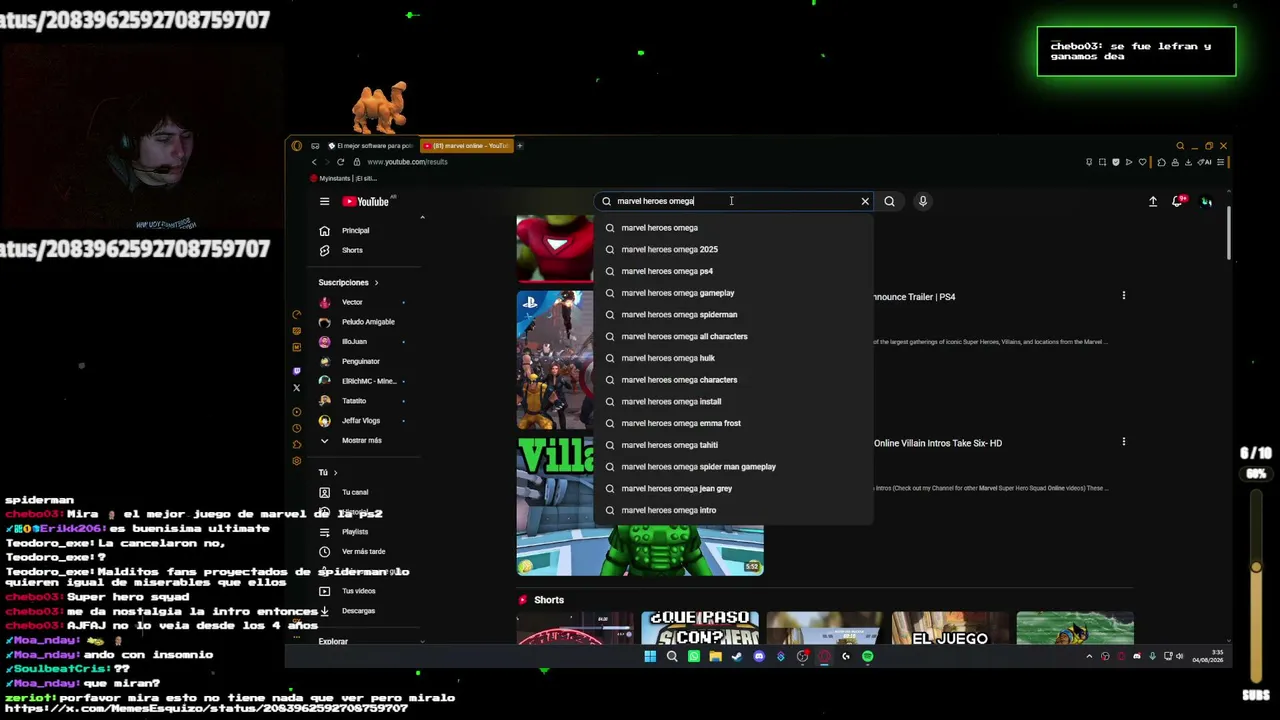The image size is (1280, 720).
Task: Open options menu for Announce Trailer PS4 video
Action: click(1123, 296)
